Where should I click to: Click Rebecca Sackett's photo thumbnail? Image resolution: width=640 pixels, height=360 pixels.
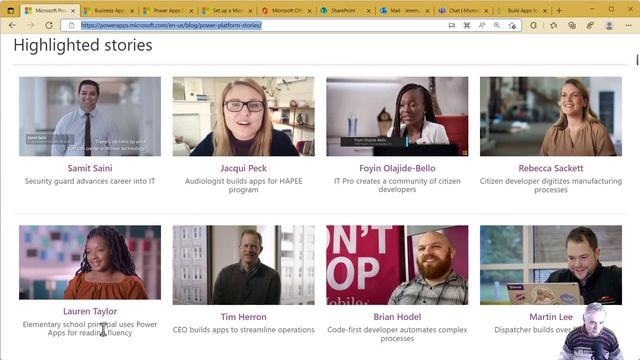551,116
